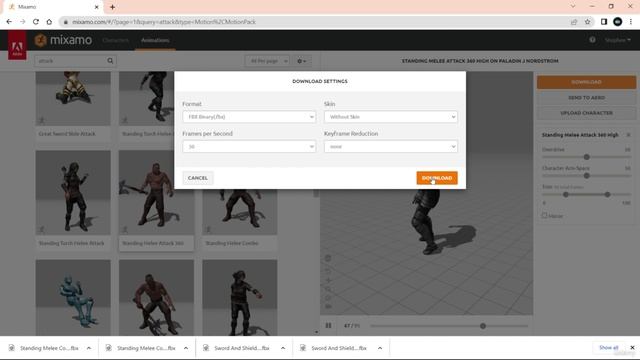Reload the Mixamo page
Image resolution: width=640 pixels, height=360 pixels.
point(36,22)
